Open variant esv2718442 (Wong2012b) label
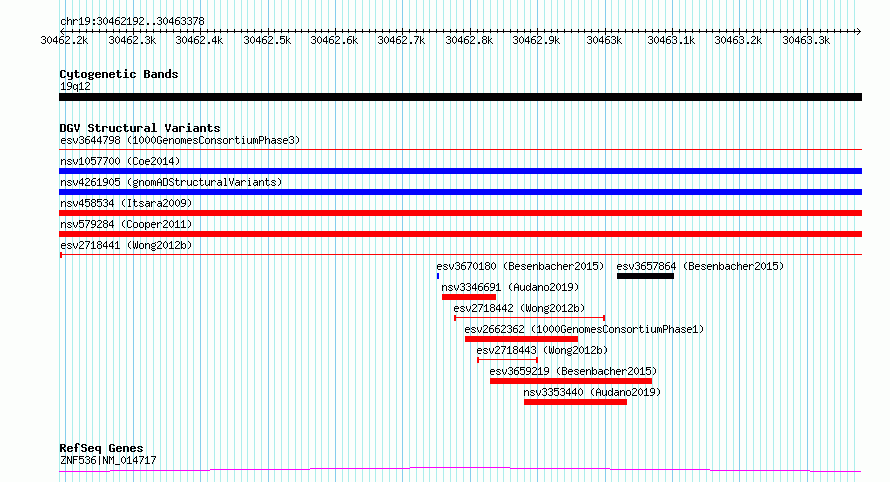This screenshot has width=890, height=482. [519, 308]
